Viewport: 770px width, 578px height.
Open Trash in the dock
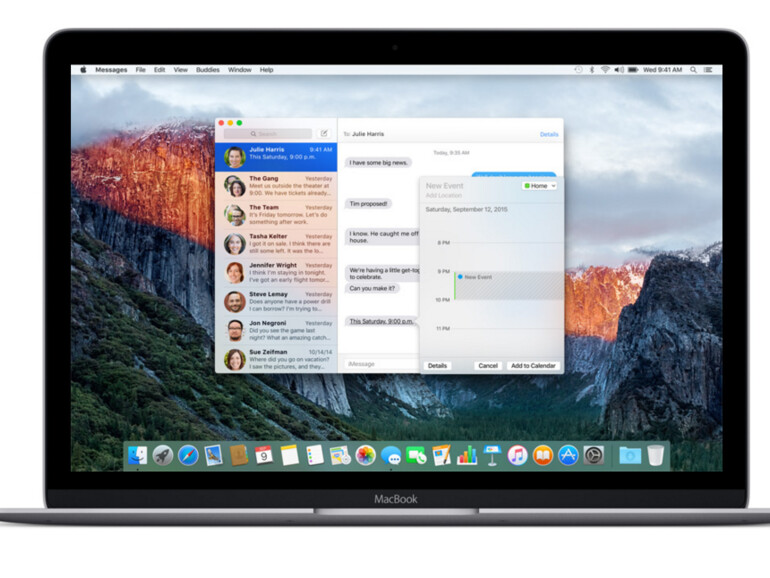[x=656, y=455]
